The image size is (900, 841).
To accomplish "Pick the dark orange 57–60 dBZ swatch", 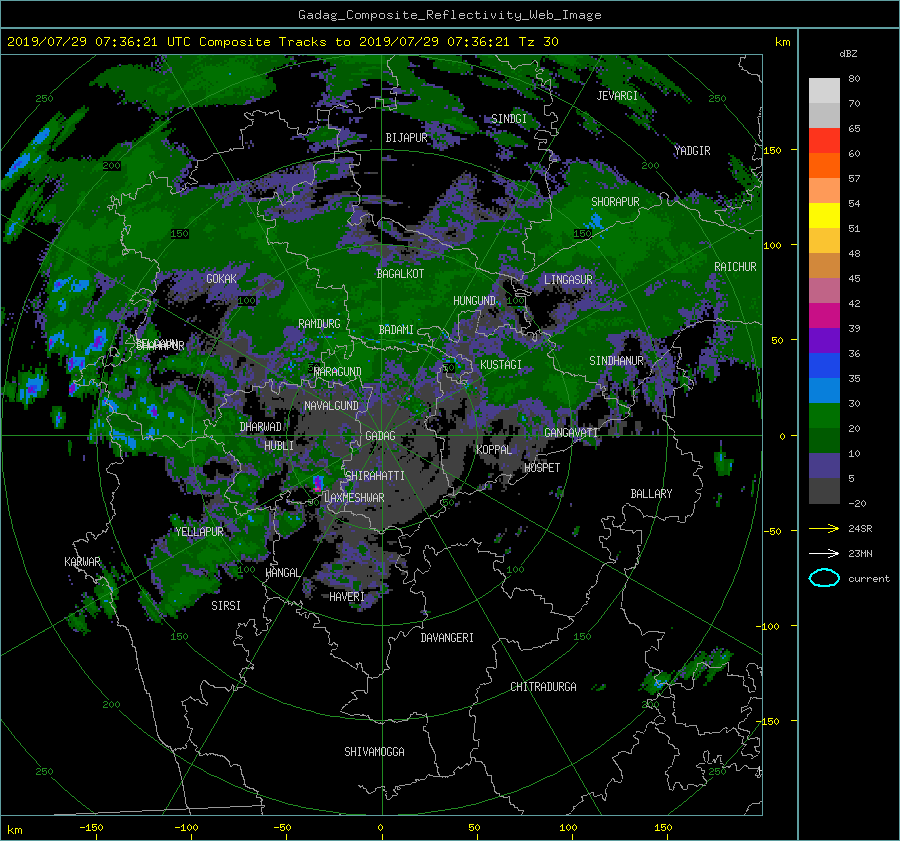I will [x=824, y=165].
